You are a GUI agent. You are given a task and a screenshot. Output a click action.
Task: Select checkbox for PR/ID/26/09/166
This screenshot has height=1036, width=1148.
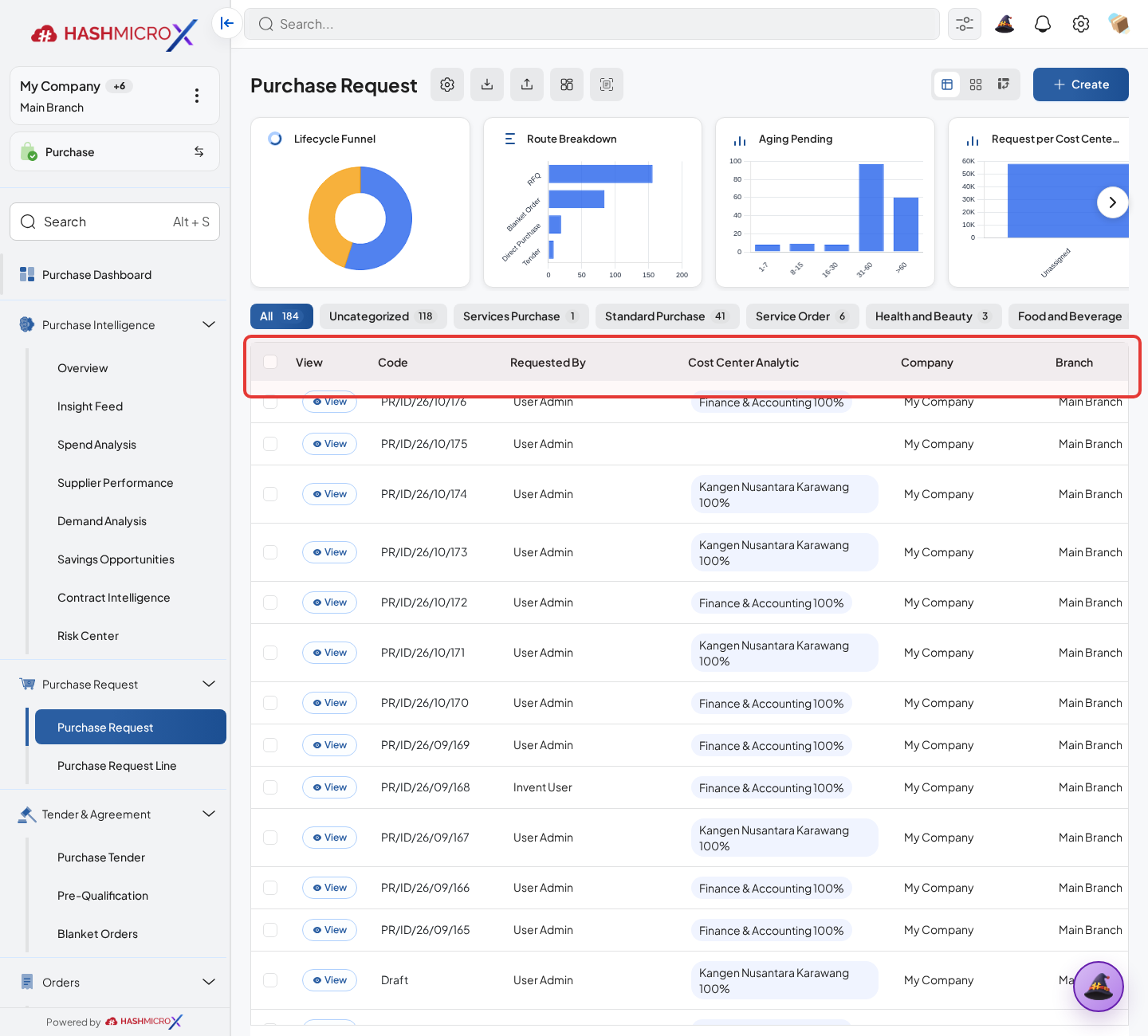tap(270, 888)
